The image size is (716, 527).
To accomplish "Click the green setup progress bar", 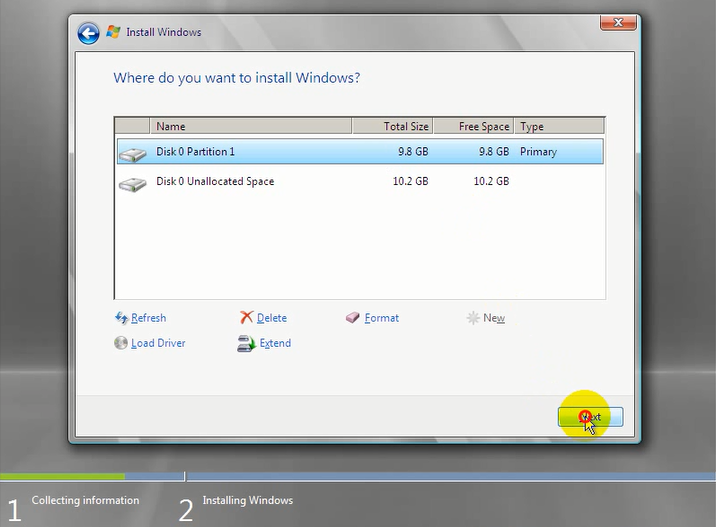I will pyautogui.click(x=62, y=476).
